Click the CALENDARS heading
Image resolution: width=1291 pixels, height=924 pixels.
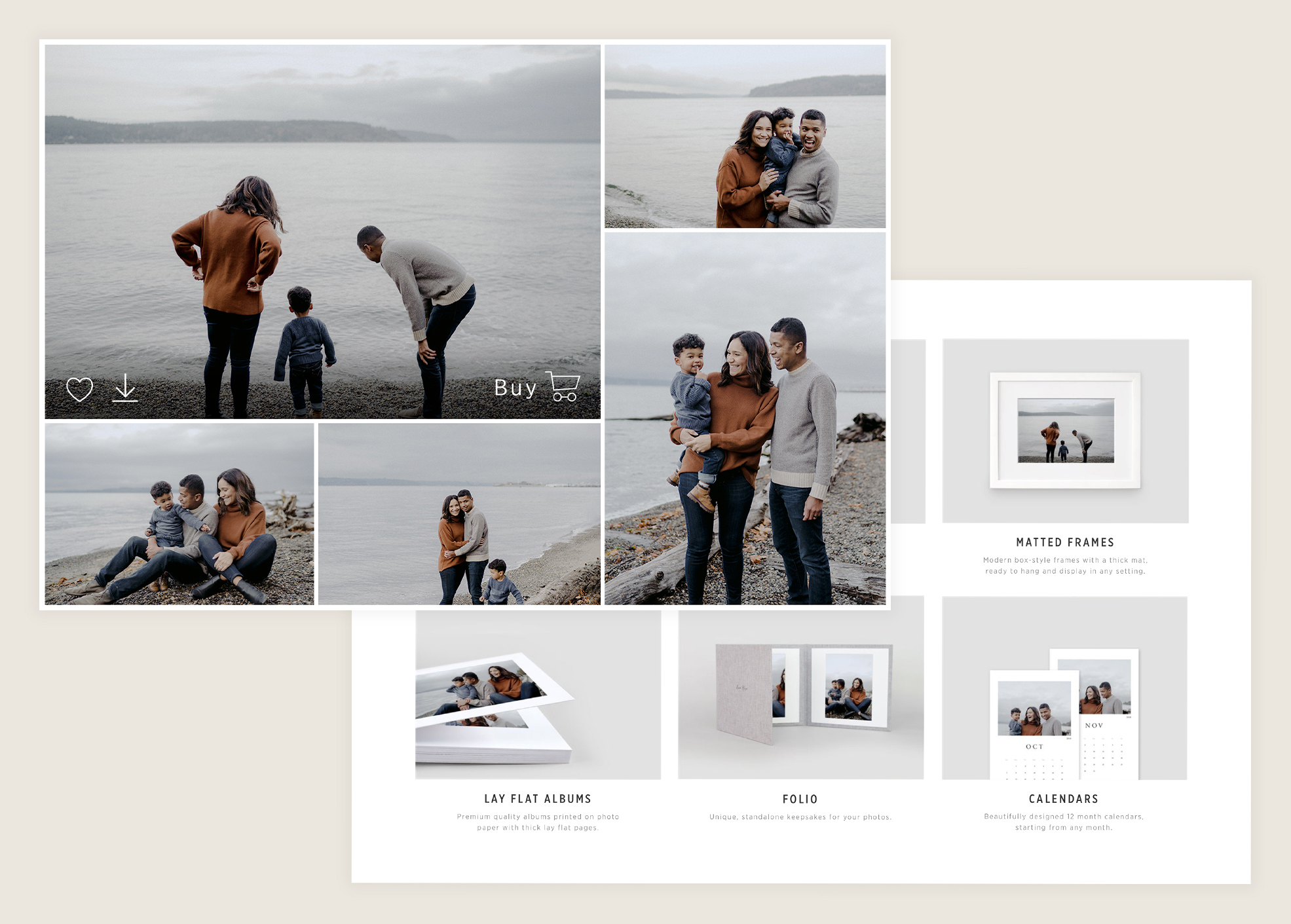pos(1063,799)
